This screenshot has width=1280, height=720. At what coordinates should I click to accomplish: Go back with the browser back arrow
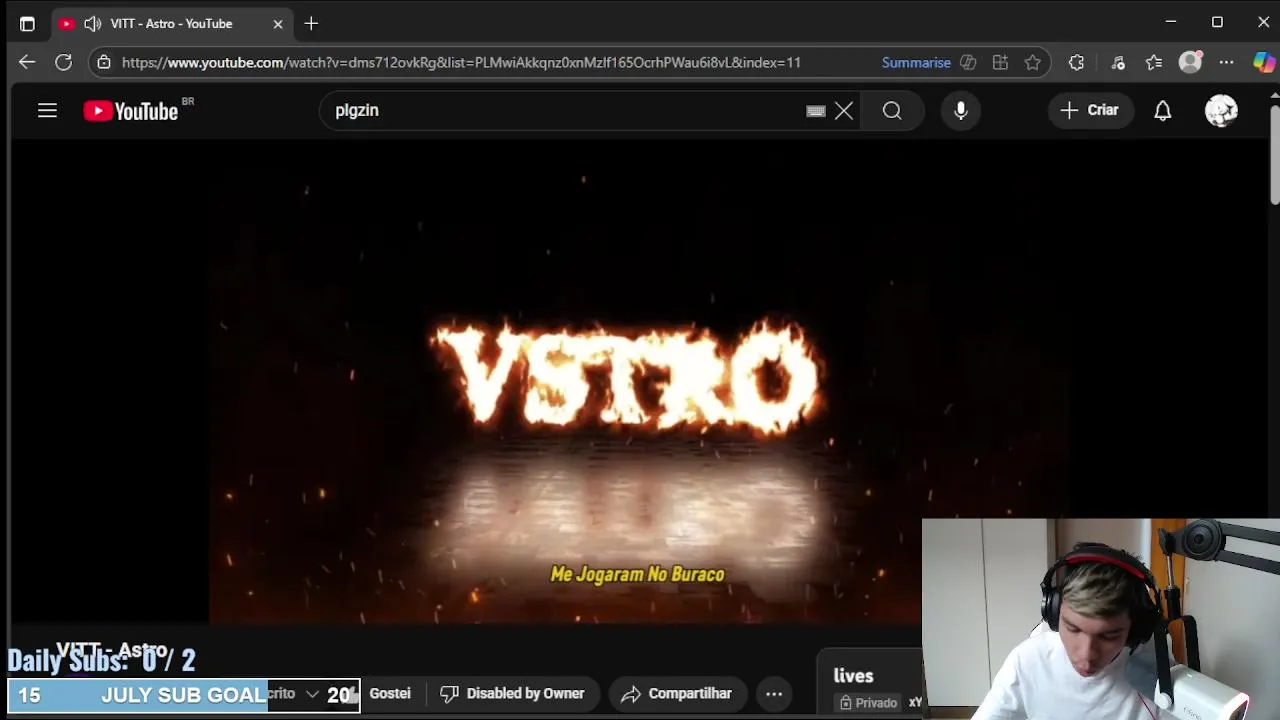(27, 62)
